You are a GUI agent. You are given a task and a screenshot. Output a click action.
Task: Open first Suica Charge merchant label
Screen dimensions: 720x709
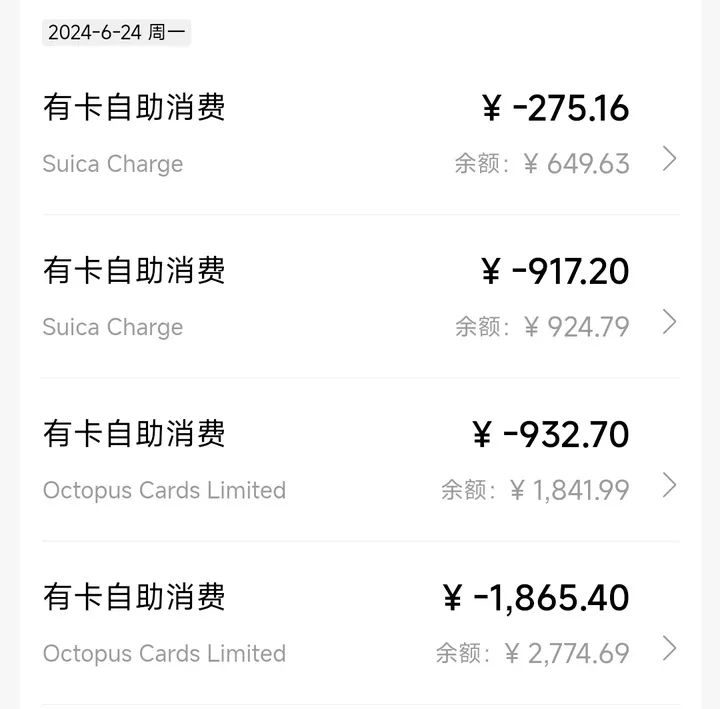point(112,164)
